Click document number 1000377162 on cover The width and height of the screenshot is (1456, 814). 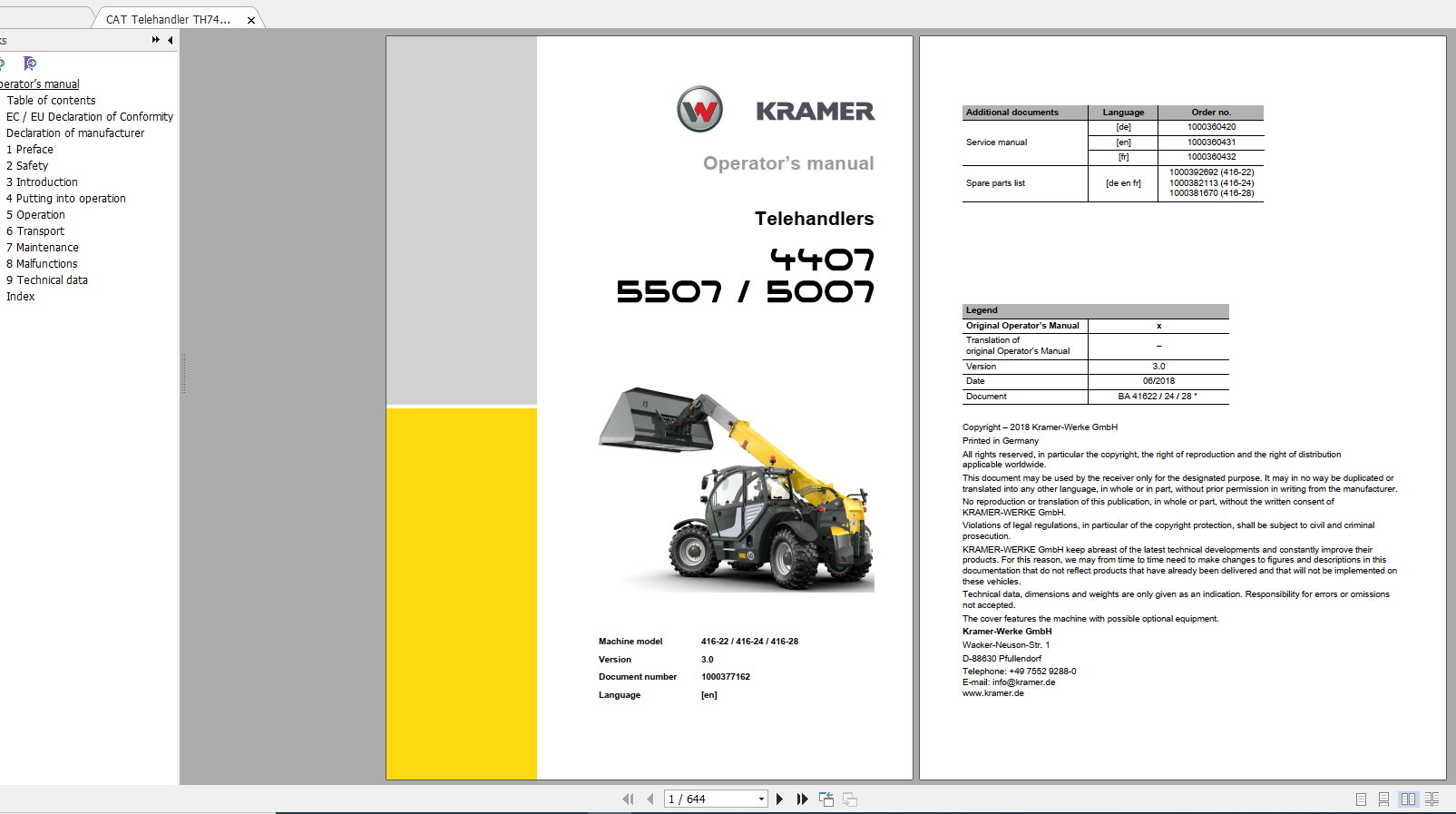(x=726, y=677)
